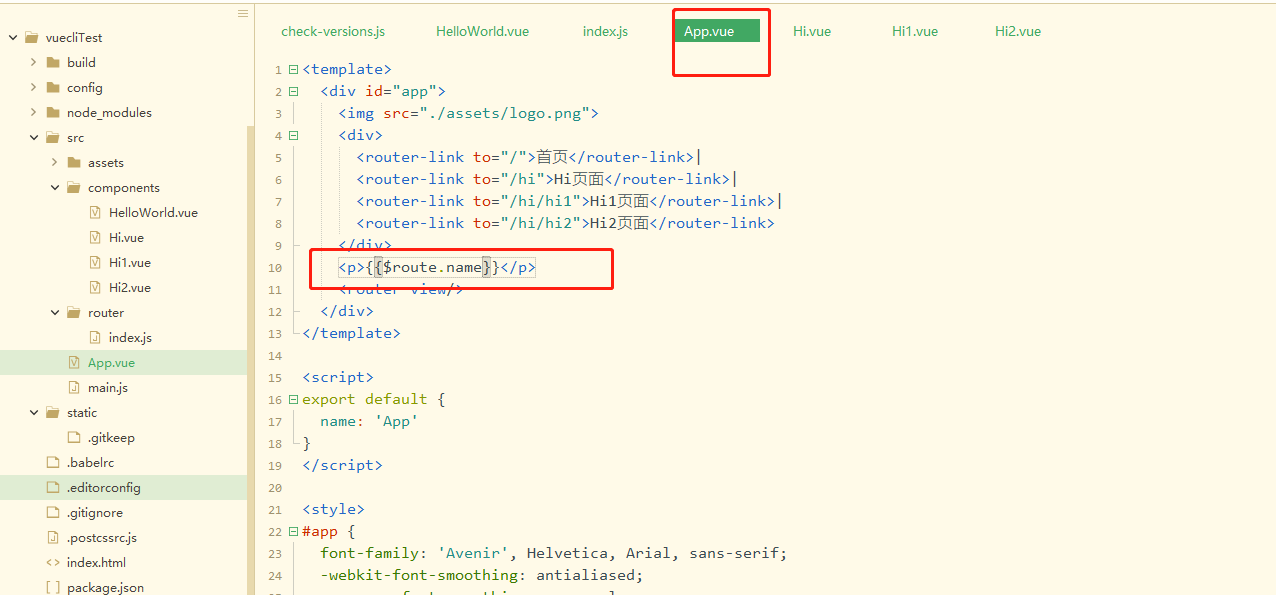Open Hi.vue in the file tree
1276x595 pixels.
126,237
